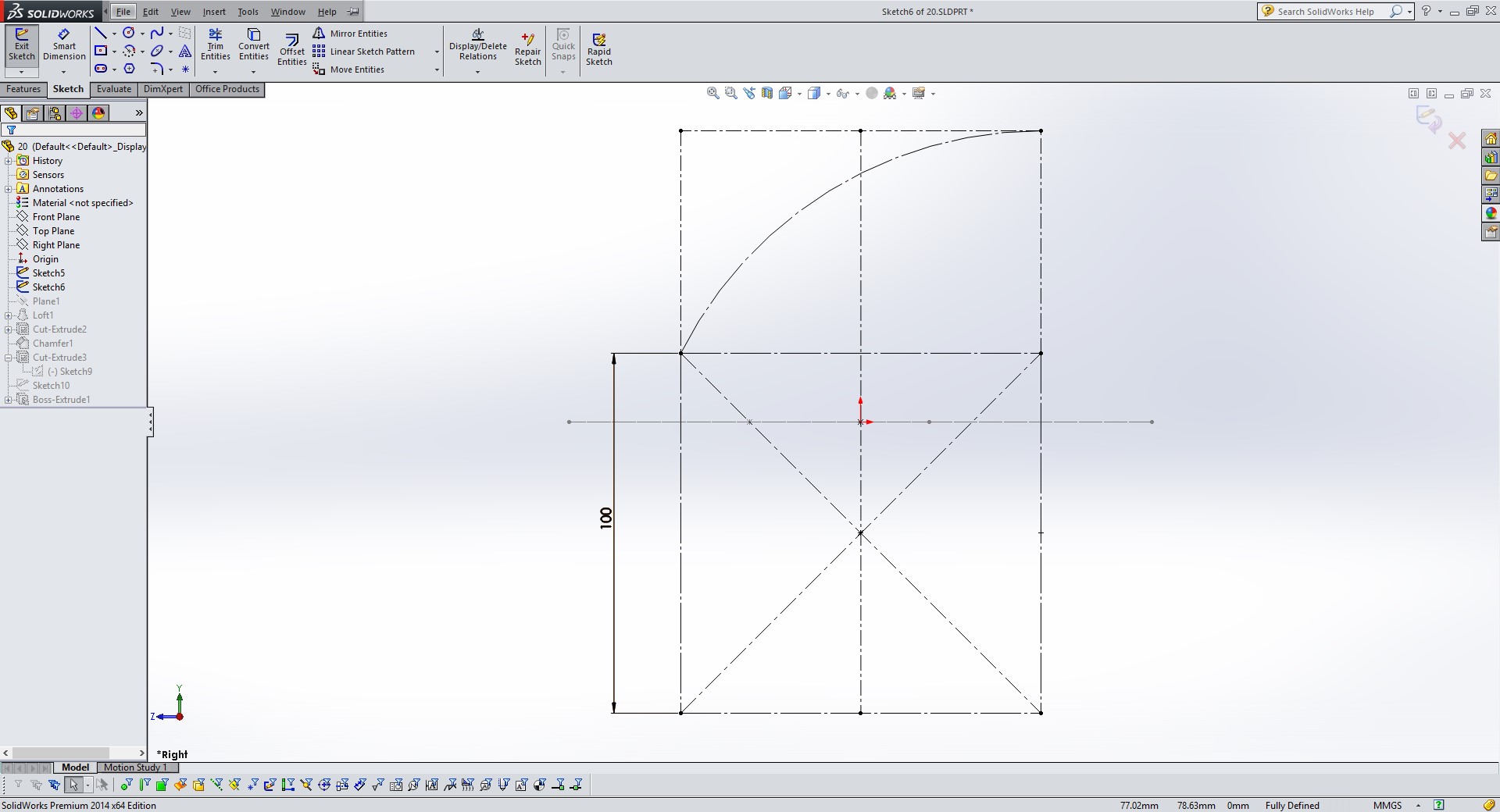Open Apply Scene dropdown arrow

point(904,94)
